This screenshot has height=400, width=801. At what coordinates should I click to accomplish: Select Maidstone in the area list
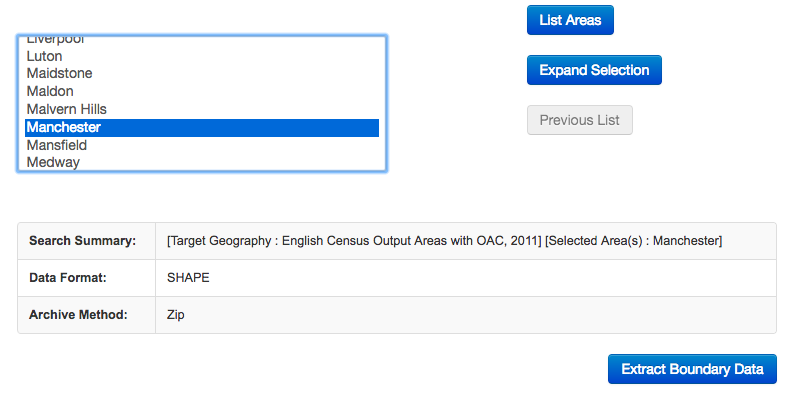coord(202,74)
